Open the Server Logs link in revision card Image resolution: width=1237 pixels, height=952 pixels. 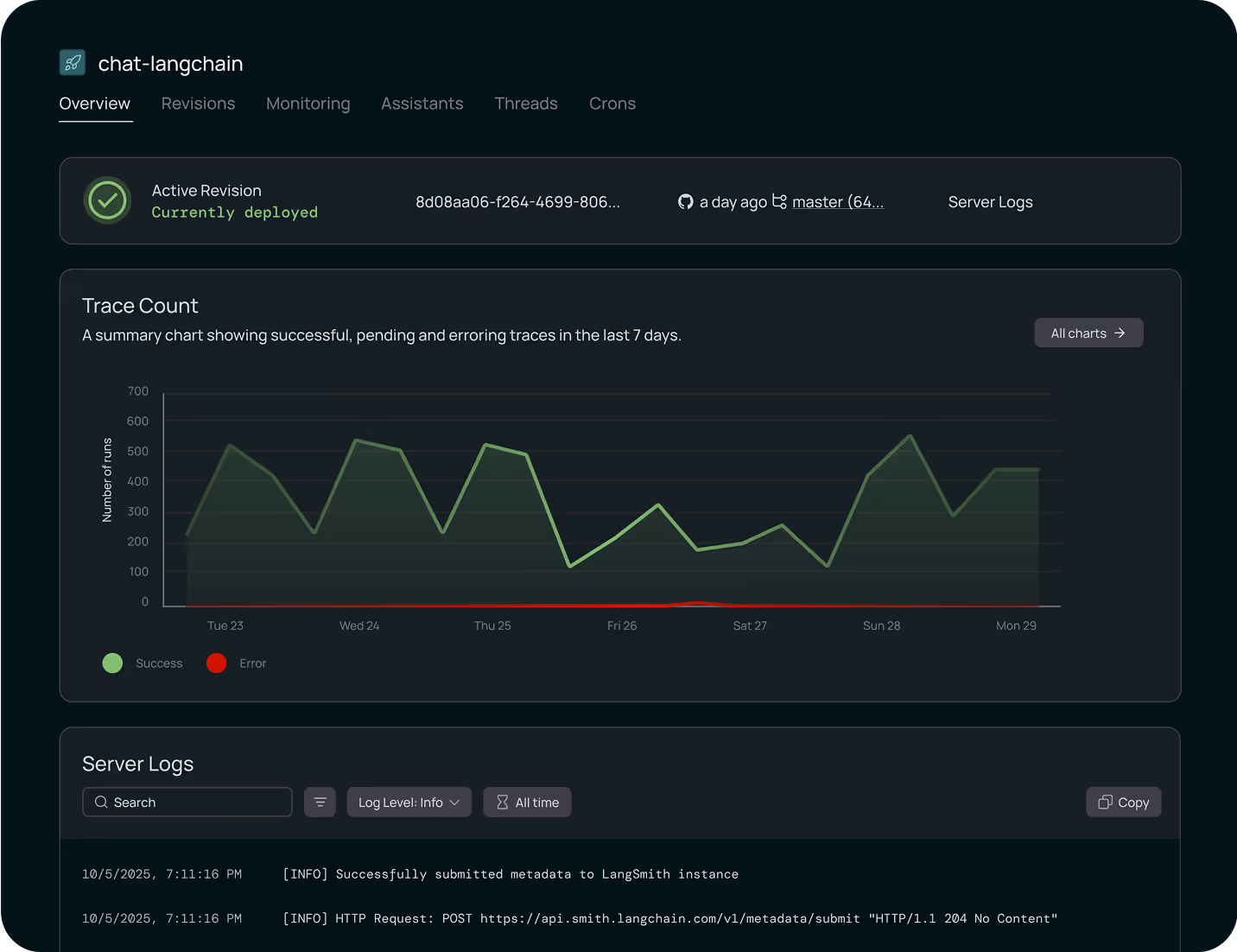tap(991, 201)
